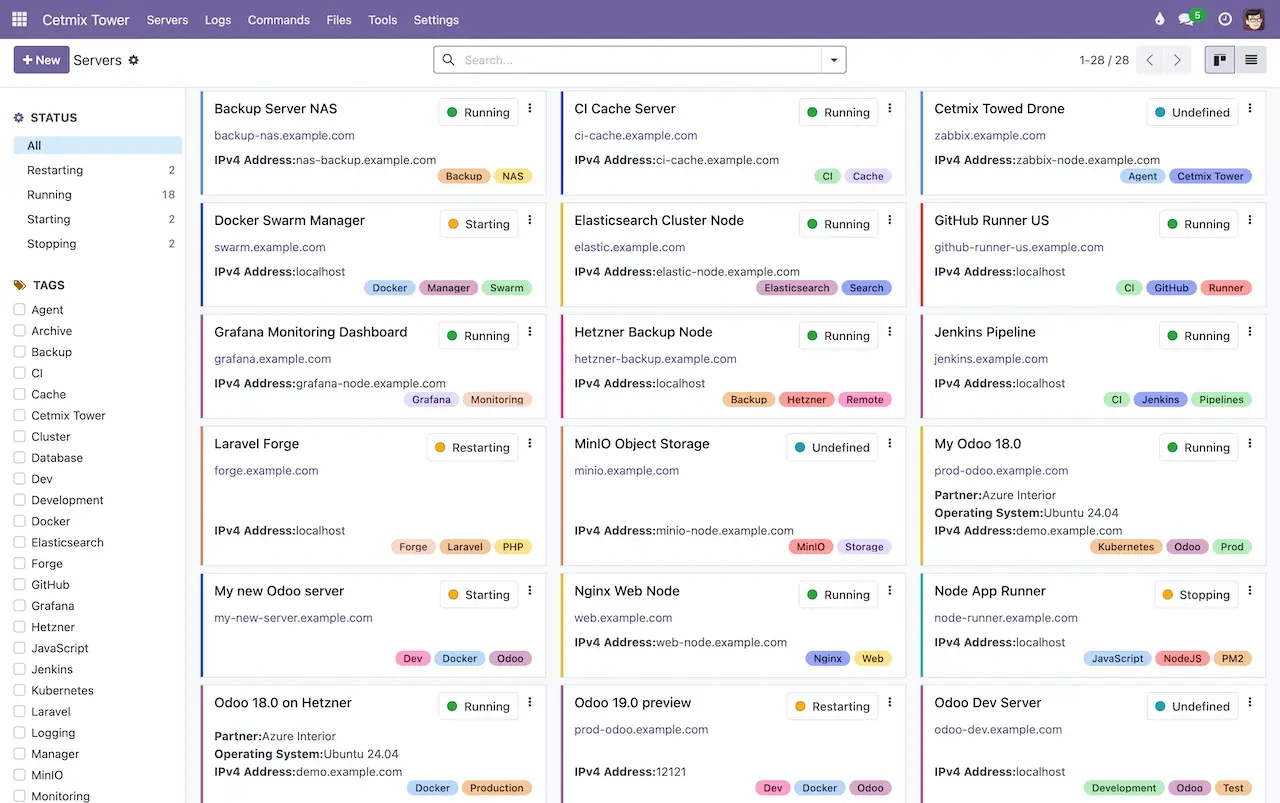Open kebab menu on Backup Server NAS card

pyautogui.click(x=530, y=109)
